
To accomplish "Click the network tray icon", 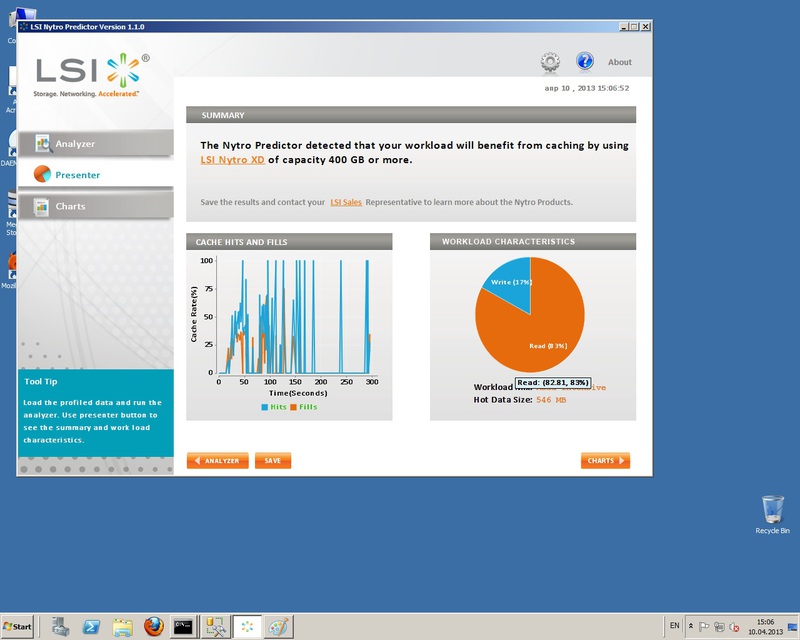I will pos(719,626).
